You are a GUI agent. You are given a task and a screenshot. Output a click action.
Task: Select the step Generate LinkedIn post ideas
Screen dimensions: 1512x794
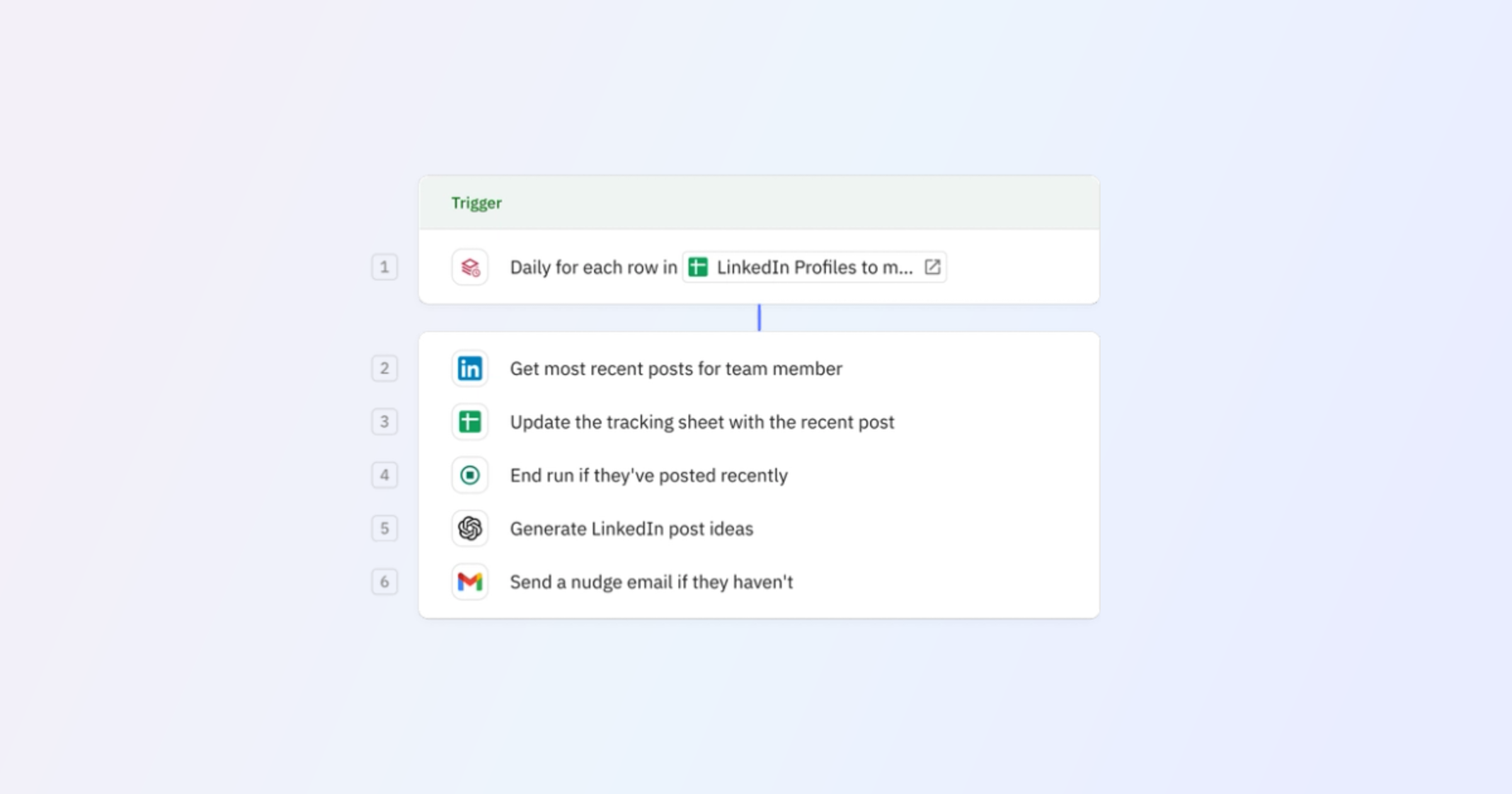click(x=631, y=529)
